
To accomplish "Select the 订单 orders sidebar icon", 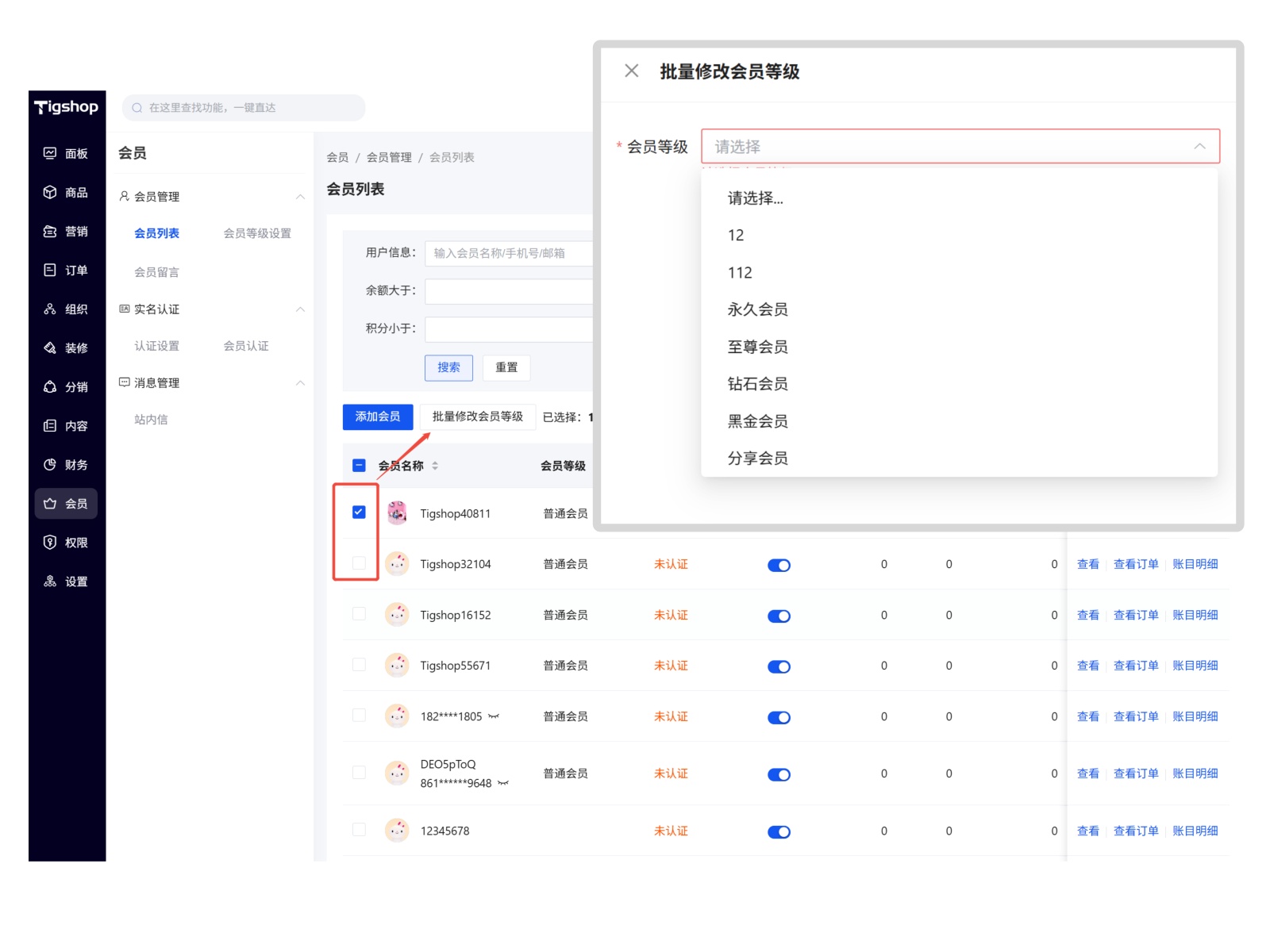I will tap(50, 270).
